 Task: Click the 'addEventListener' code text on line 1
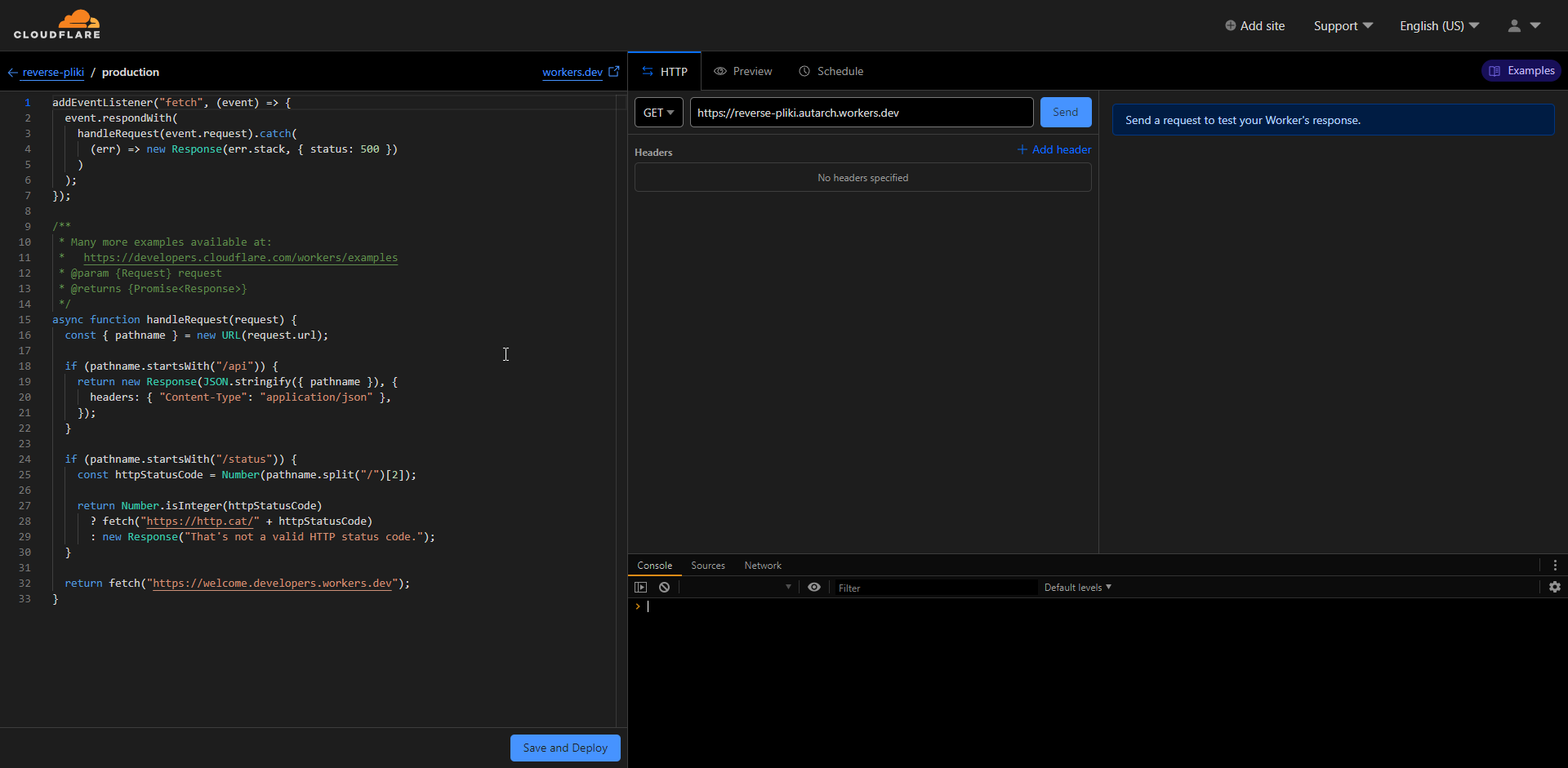[x=102, y=103]
